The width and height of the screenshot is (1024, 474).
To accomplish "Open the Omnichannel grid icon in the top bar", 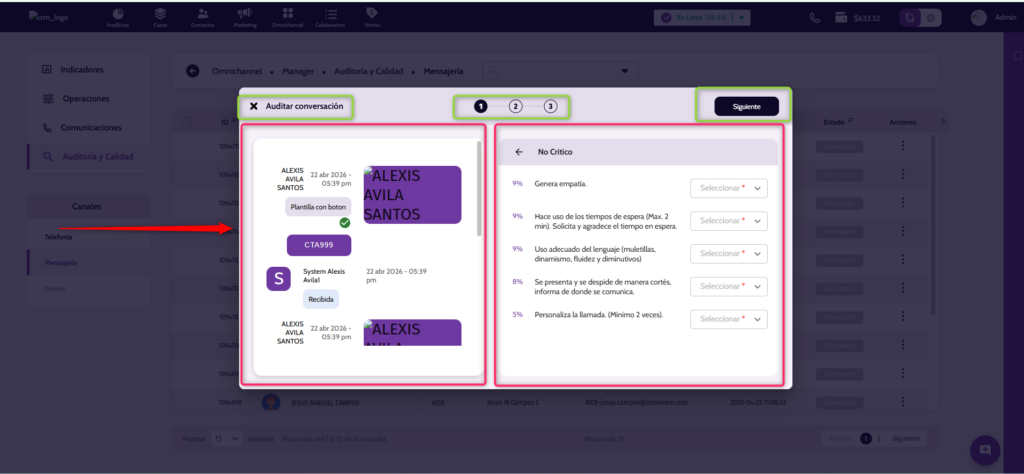I will [288, 17].
